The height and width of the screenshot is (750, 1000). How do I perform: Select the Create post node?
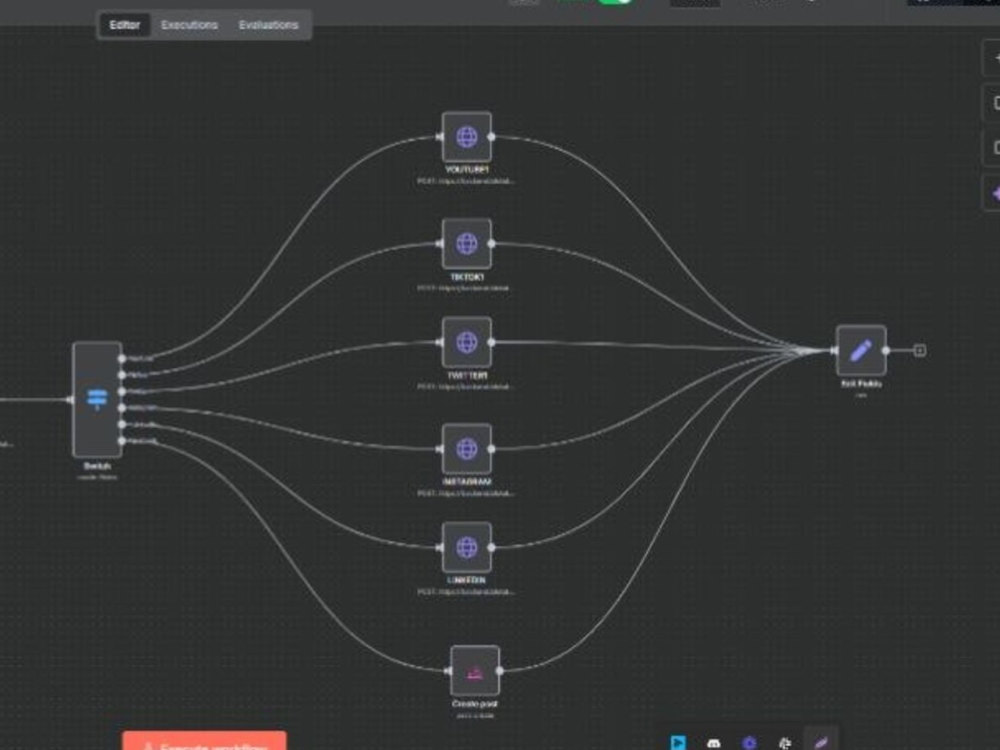pos(475,671)
